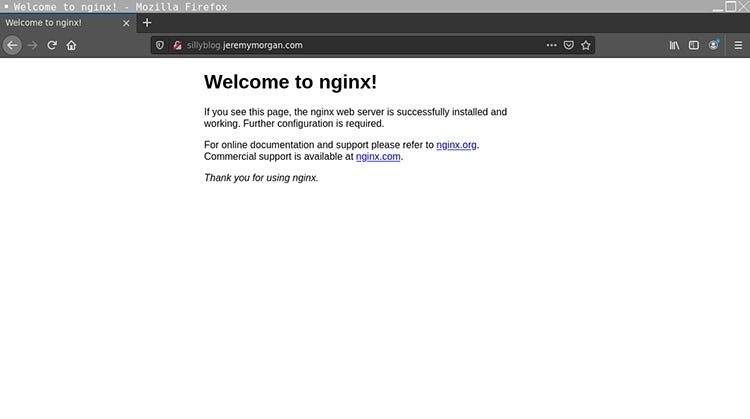
Task: Bookmark this page with the star
Action: 585,45
